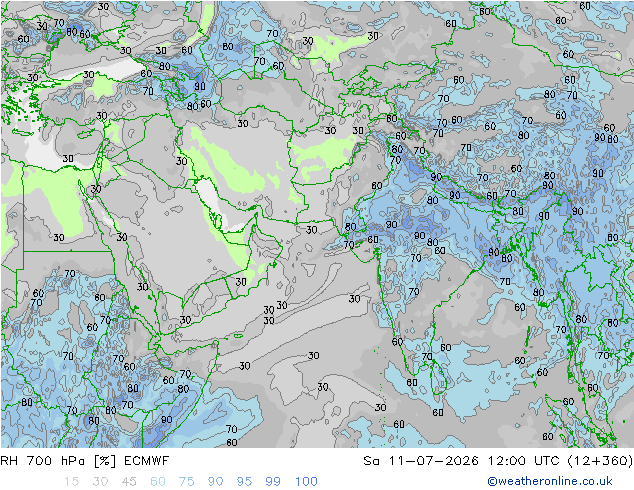Click legend value 30 in color scale
The image size is (634, 490).
[100, 482]
